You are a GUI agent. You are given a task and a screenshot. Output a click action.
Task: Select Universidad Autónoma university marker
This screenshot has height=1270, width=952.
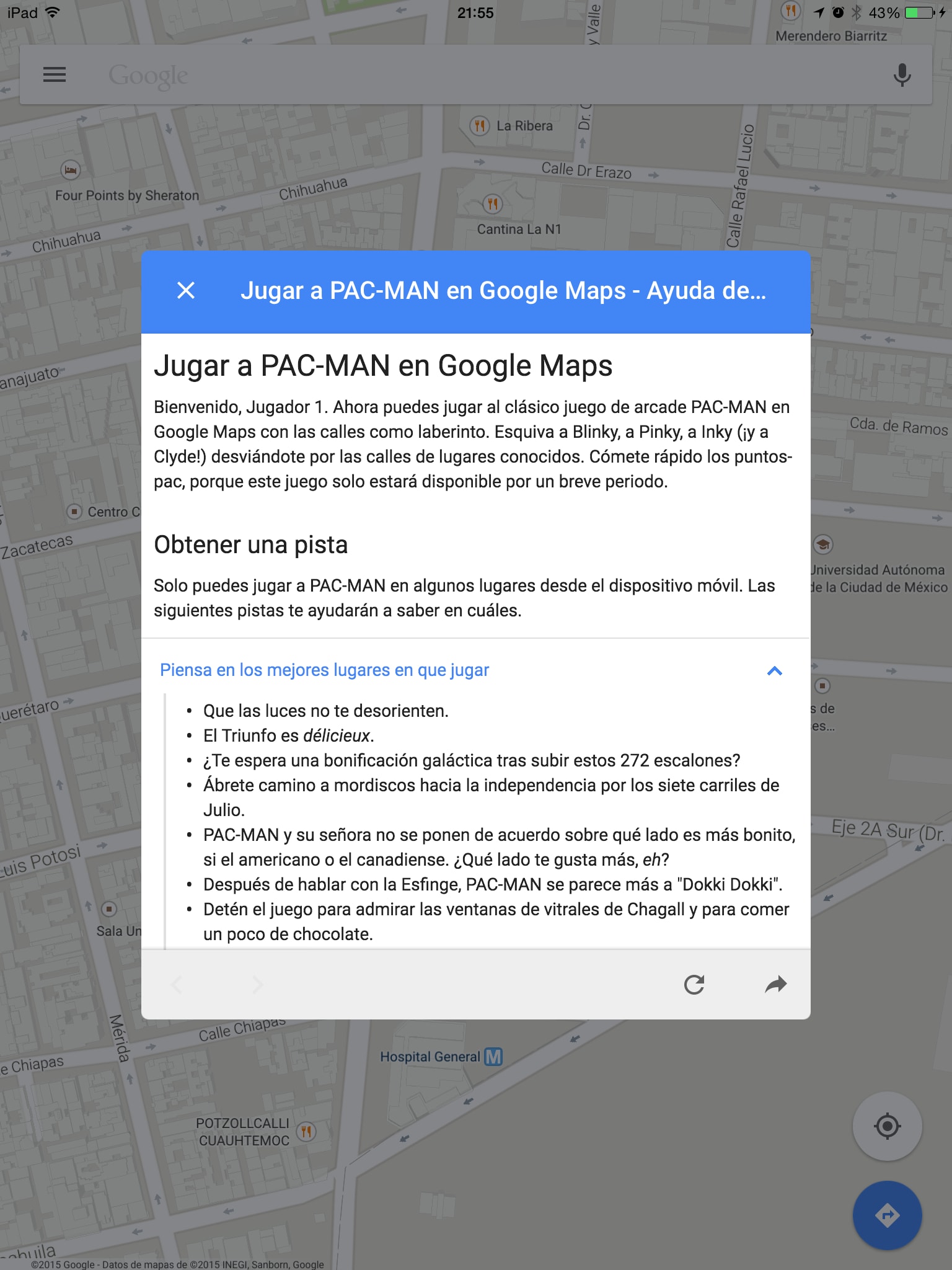click(823, 544)
